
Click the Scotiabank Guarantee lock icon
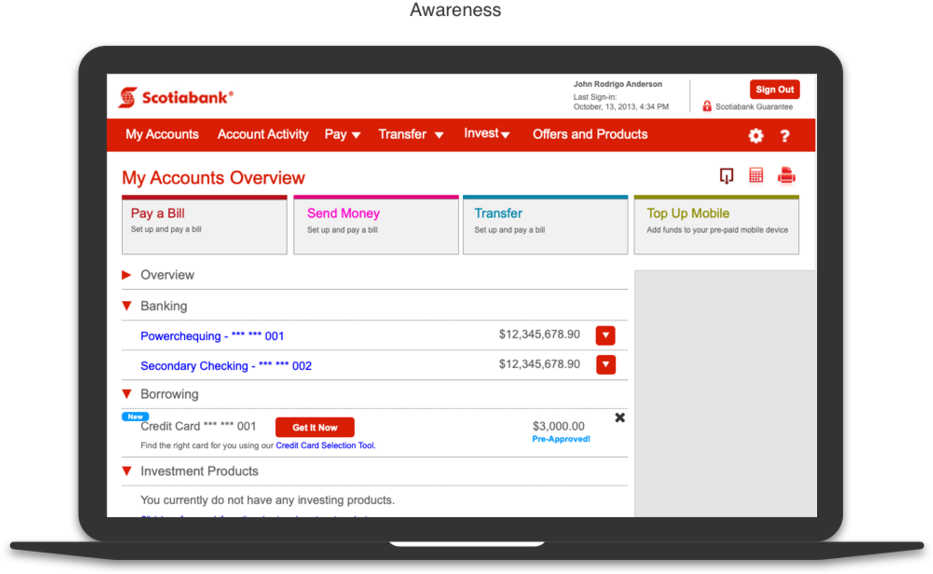(x=707, y=106)
